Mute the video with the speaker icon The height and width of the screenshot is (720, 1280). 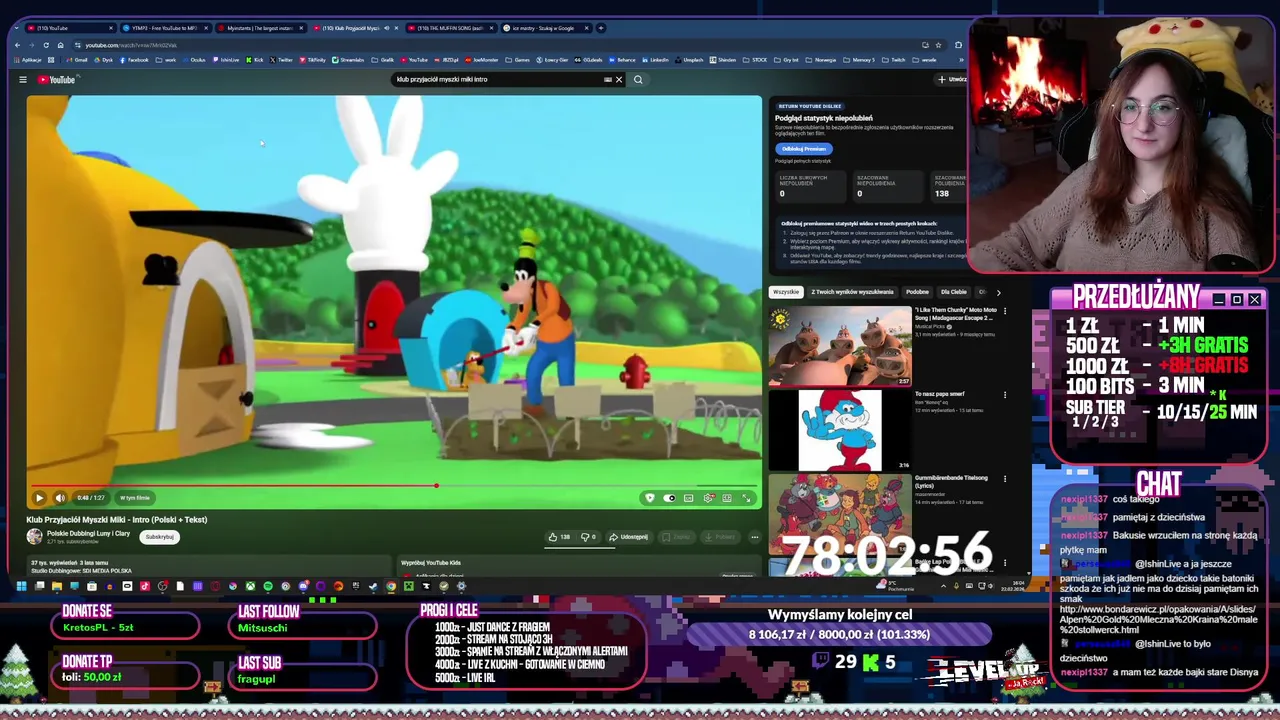click(x=60, y=498)
